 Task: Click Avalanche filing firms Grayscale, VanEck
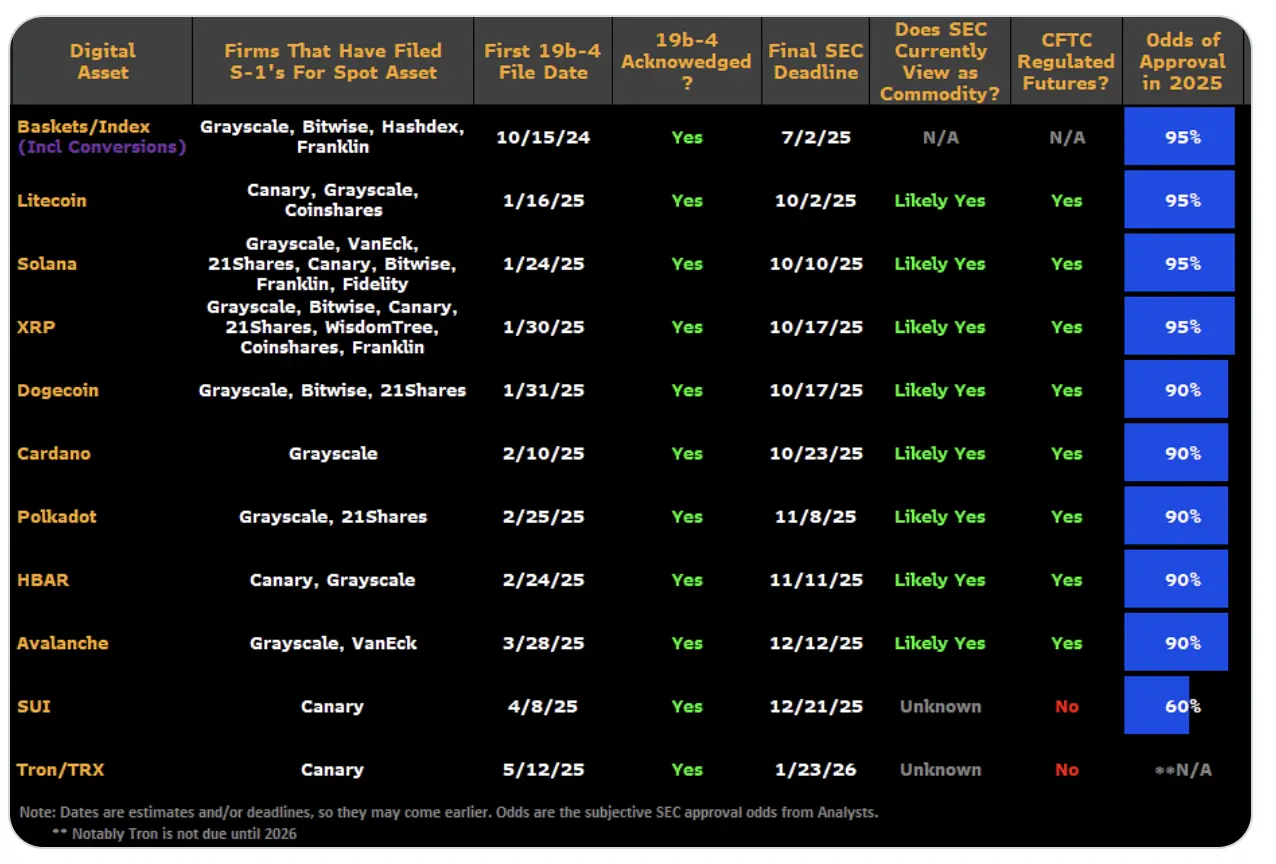(333, 643)
